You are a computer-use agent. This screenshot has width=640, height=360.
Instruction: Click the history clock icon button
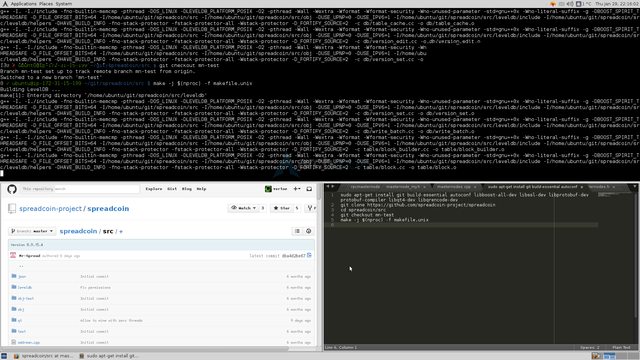309,231
